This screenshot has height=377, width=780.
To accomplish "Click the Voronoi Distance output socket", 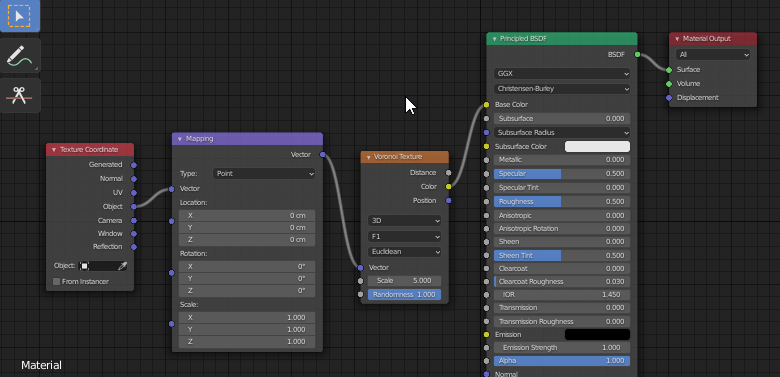I will point(449,173).
